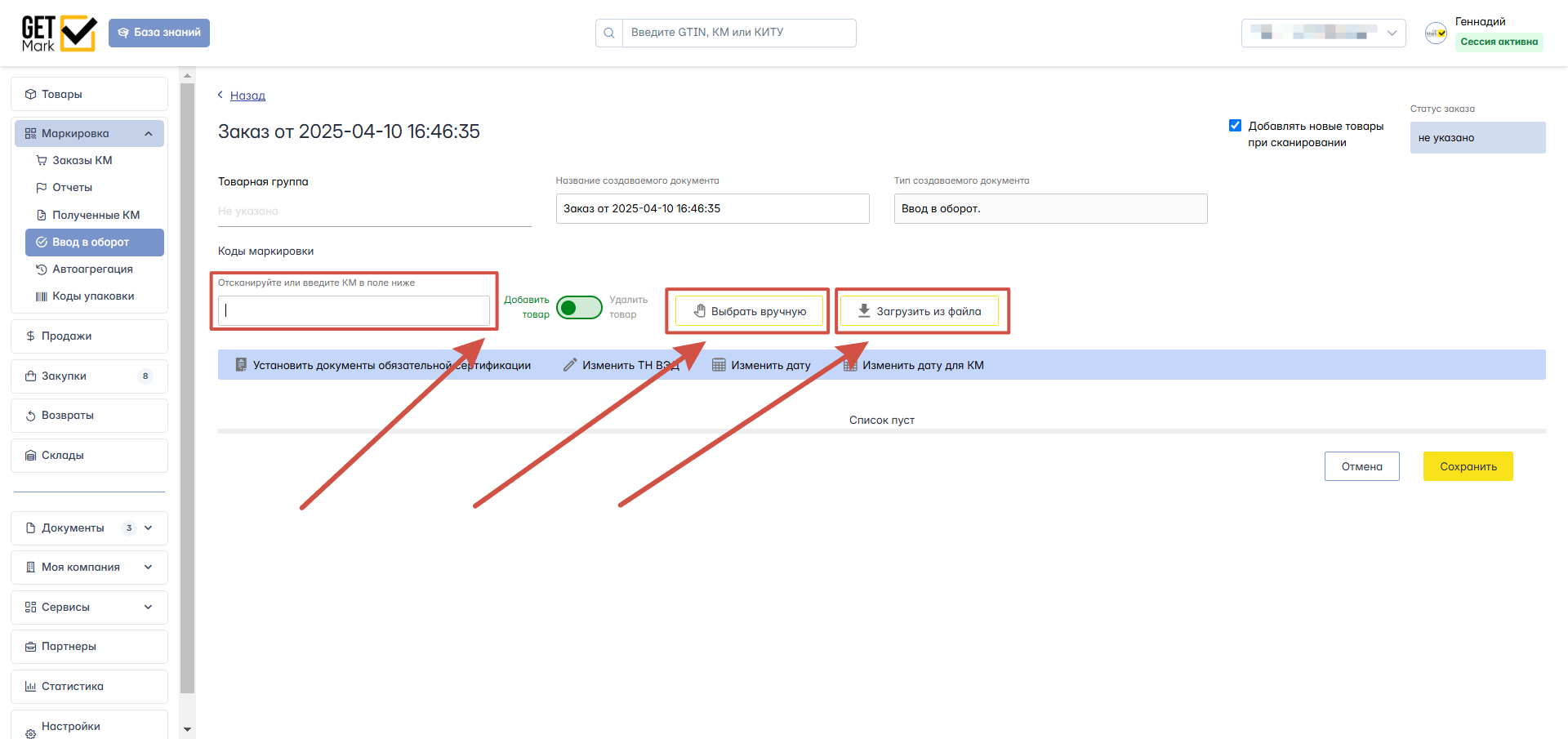Click the Склады warehouse icon
Image resolution: width=1568 pixels, height=739 pixels.
point(31,455)
